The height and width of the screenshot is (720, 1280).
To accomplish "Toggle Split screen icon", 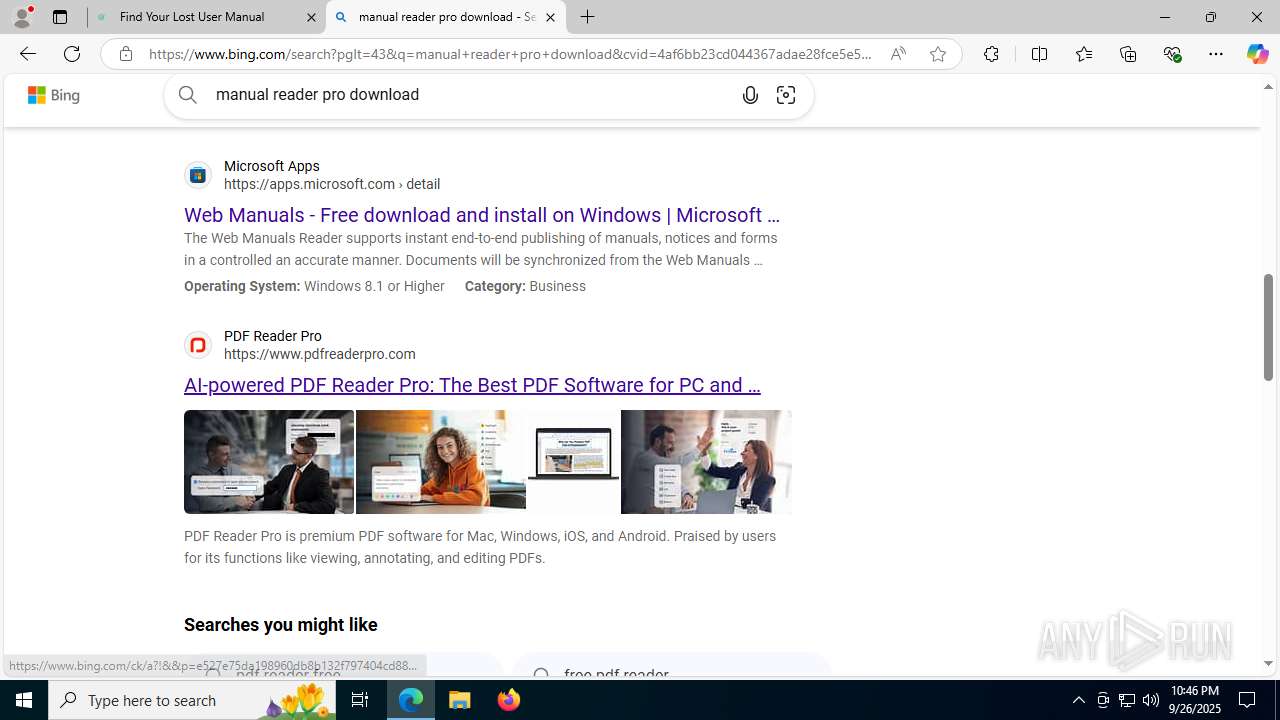I will pyautogui.click(x=1039, y=54).
